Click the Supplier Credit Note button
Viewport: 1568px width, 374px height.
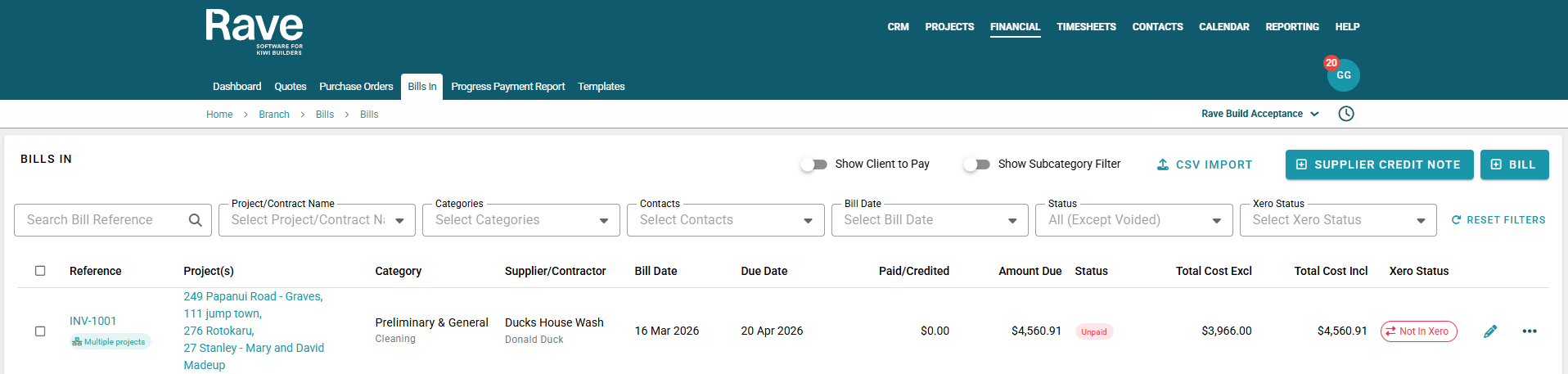1379,164
